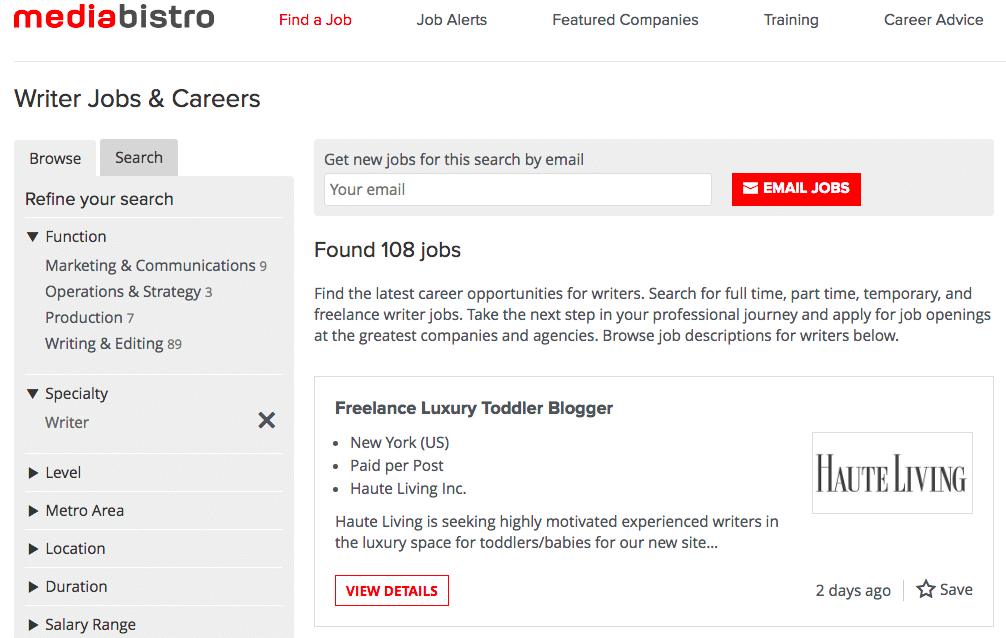The height and width of the screenshot is (638, 1006).
Task: Click the collapse triangle beside Function
Action: coord(31,236)
